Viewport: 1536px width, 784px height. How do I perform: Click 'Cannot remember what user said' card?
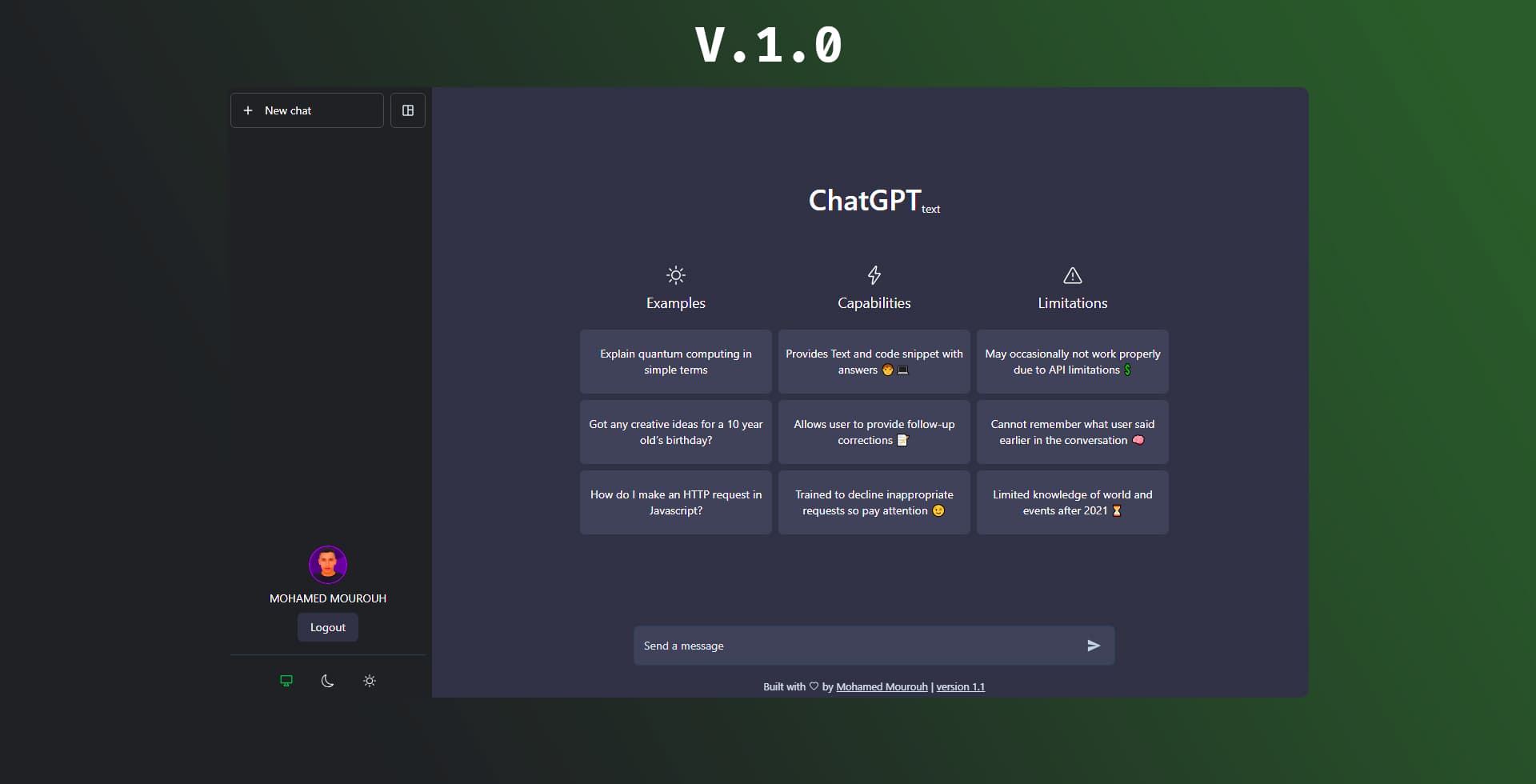[x=1073, y=432]
